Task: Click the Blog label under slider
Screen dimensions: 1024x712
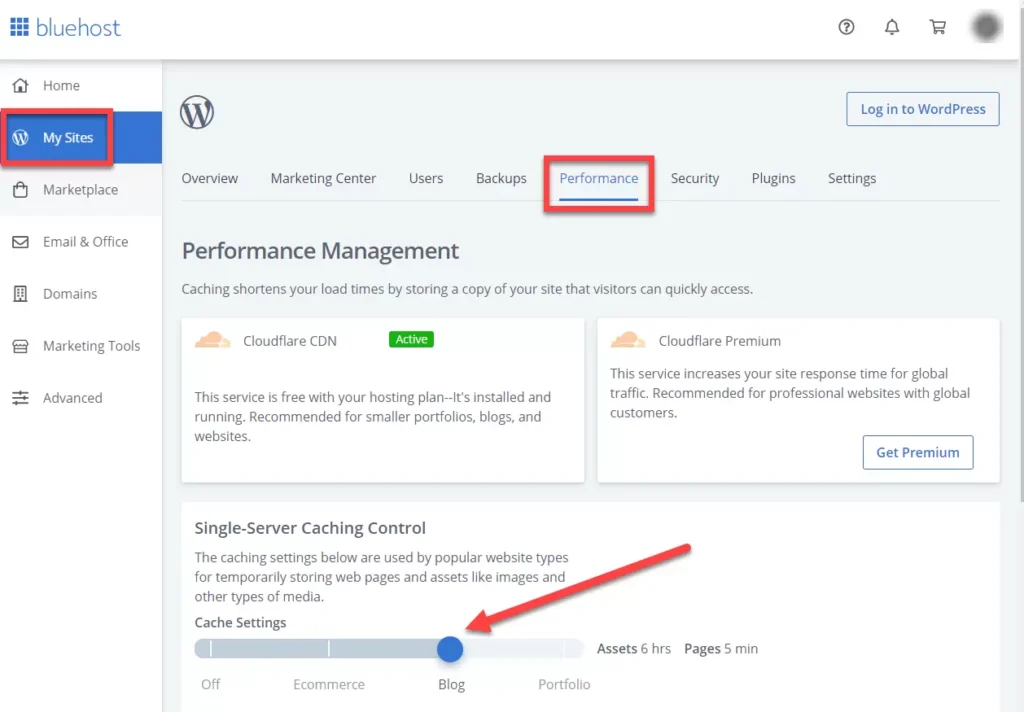Action: tap(451, 685)
